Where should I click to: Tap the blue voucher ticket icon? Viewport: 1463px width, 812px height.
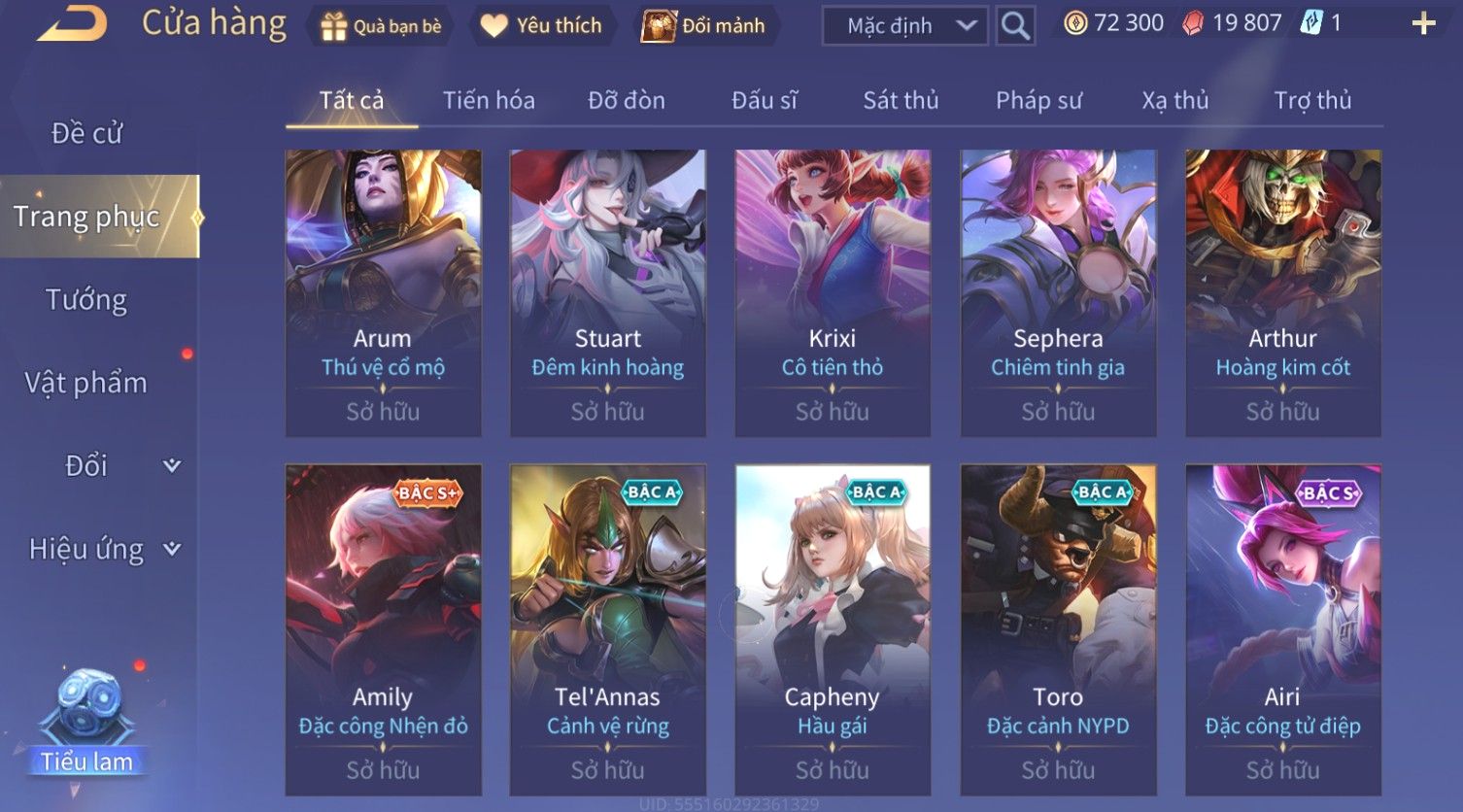[1311, 23]
